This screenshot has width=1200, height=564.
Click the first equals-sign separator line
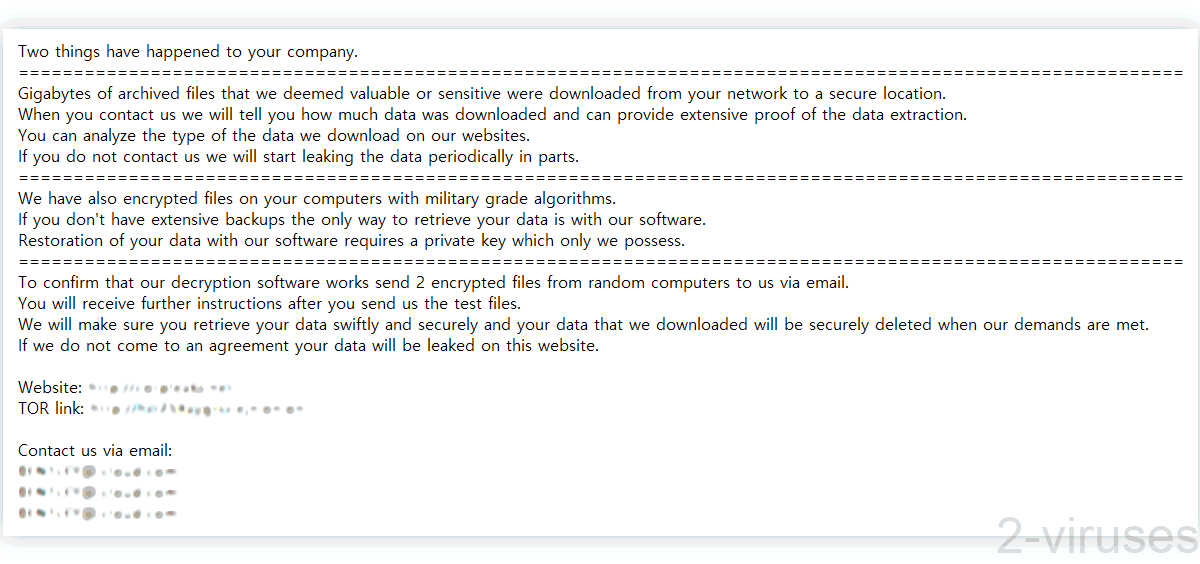click(x=601, y=73)
